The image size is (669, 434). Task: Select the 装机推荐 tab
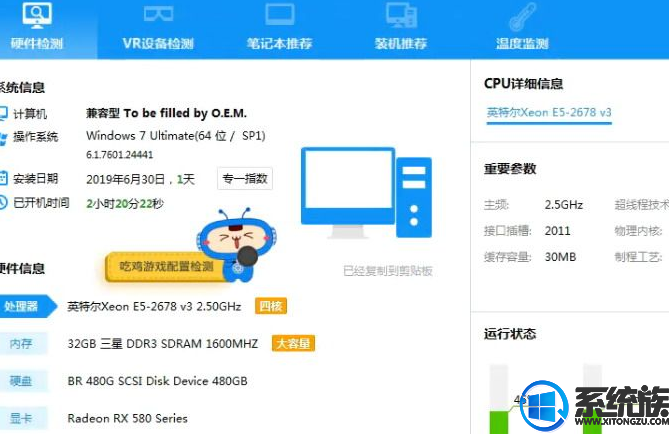tap(401, 28)
